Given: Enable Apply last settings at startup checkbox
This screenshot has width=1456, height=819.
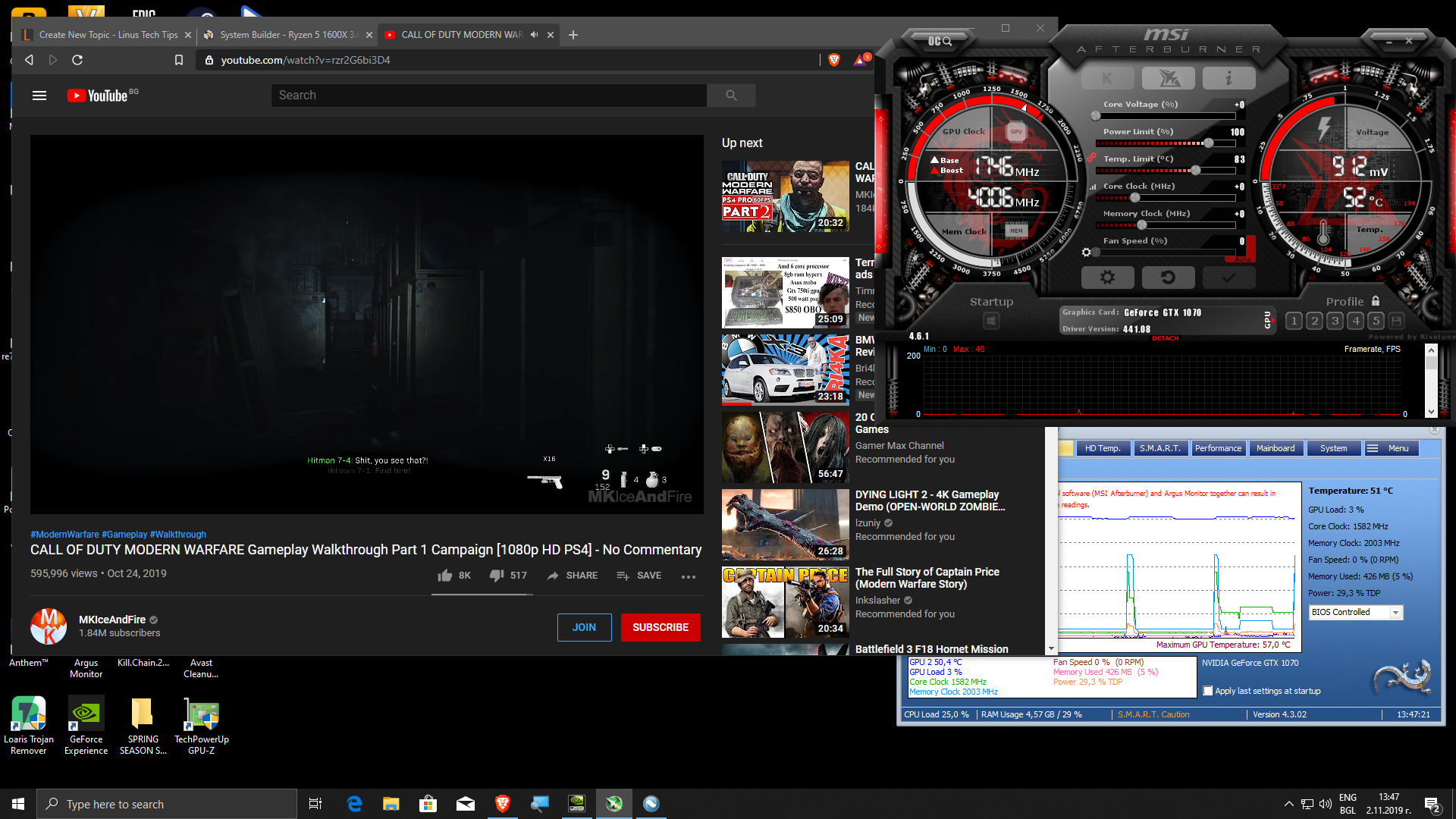Looking at the screenshot, I should [x=1208, y=691].
